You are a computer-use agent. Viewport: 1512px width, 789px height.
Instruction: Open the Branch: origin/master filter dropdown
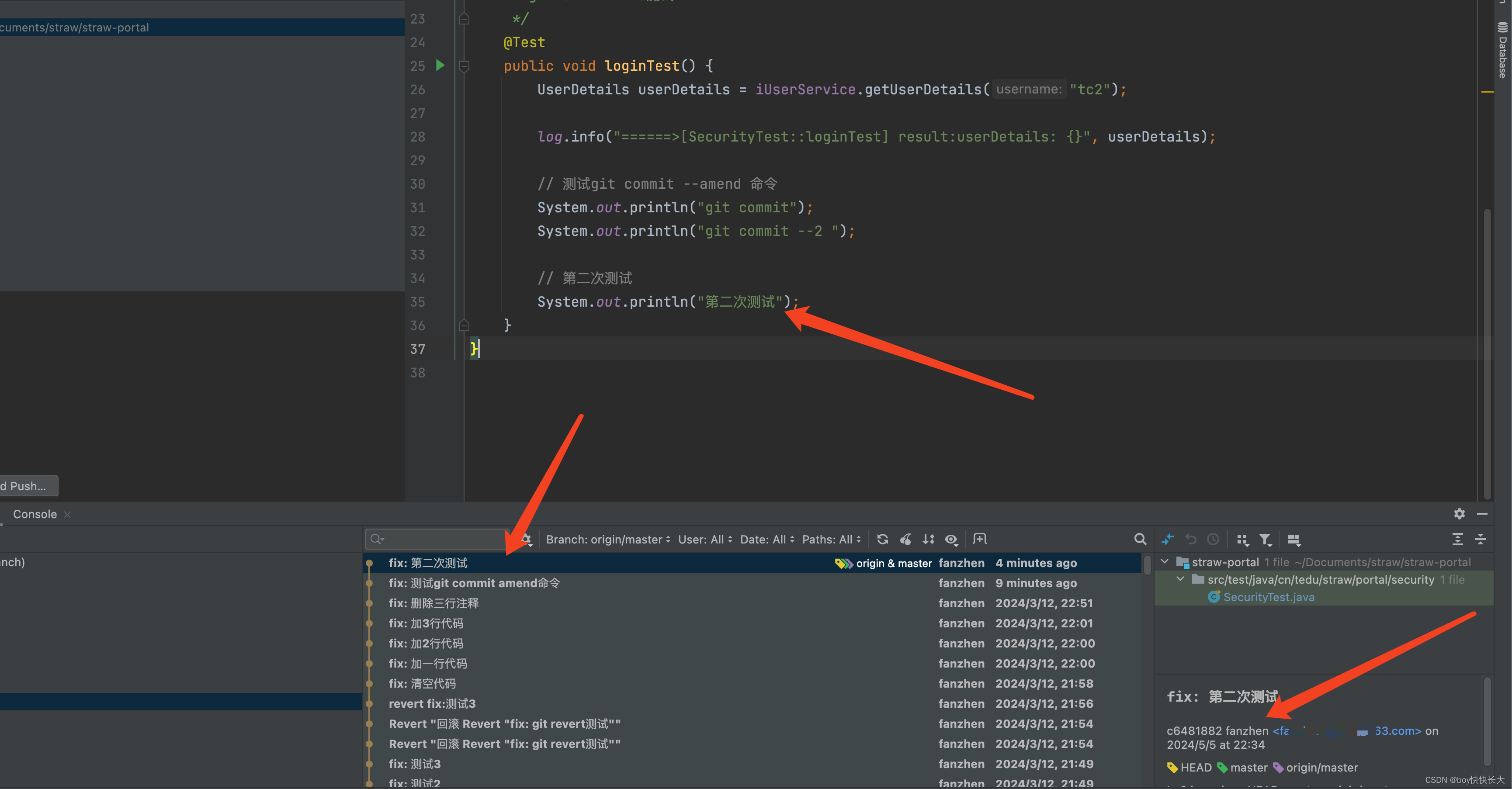pos(608,539)
